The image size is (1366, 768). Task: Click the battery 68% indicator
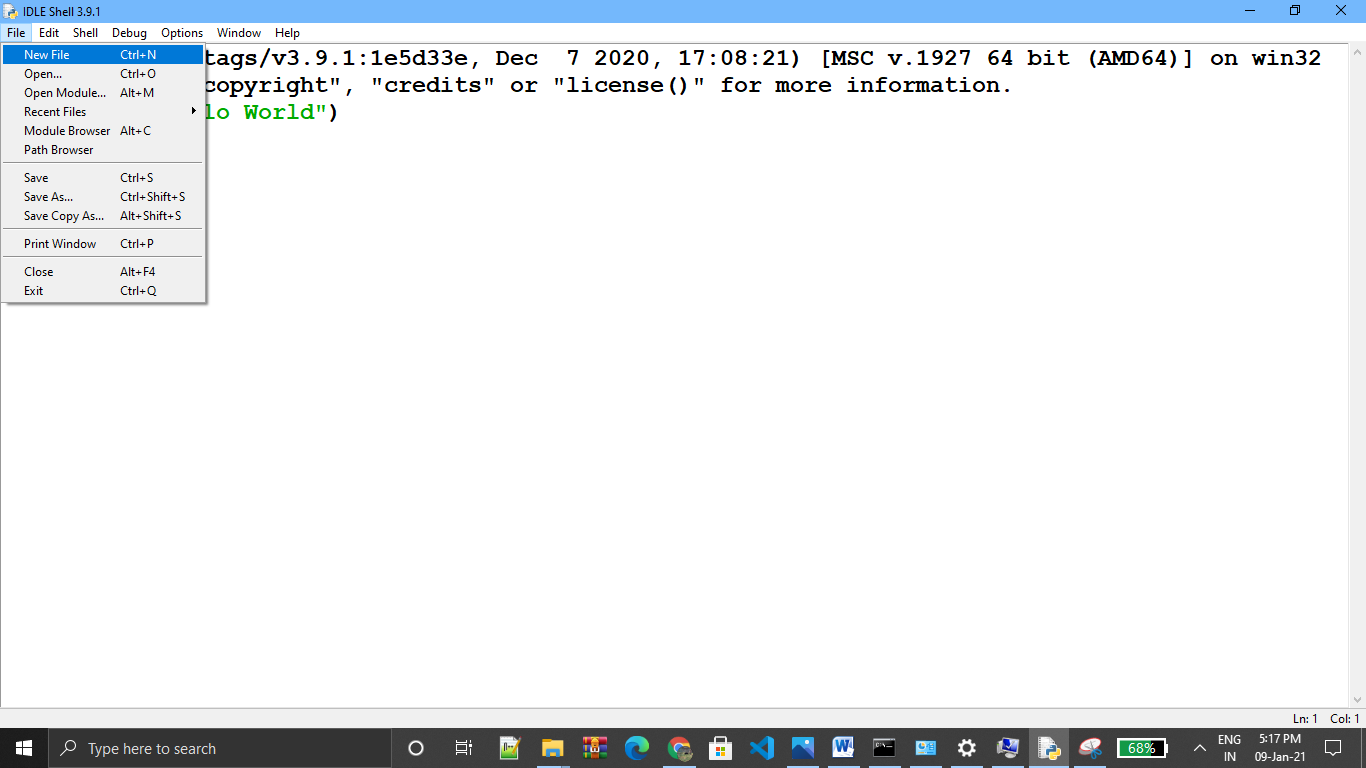[x=1142, y=748]
